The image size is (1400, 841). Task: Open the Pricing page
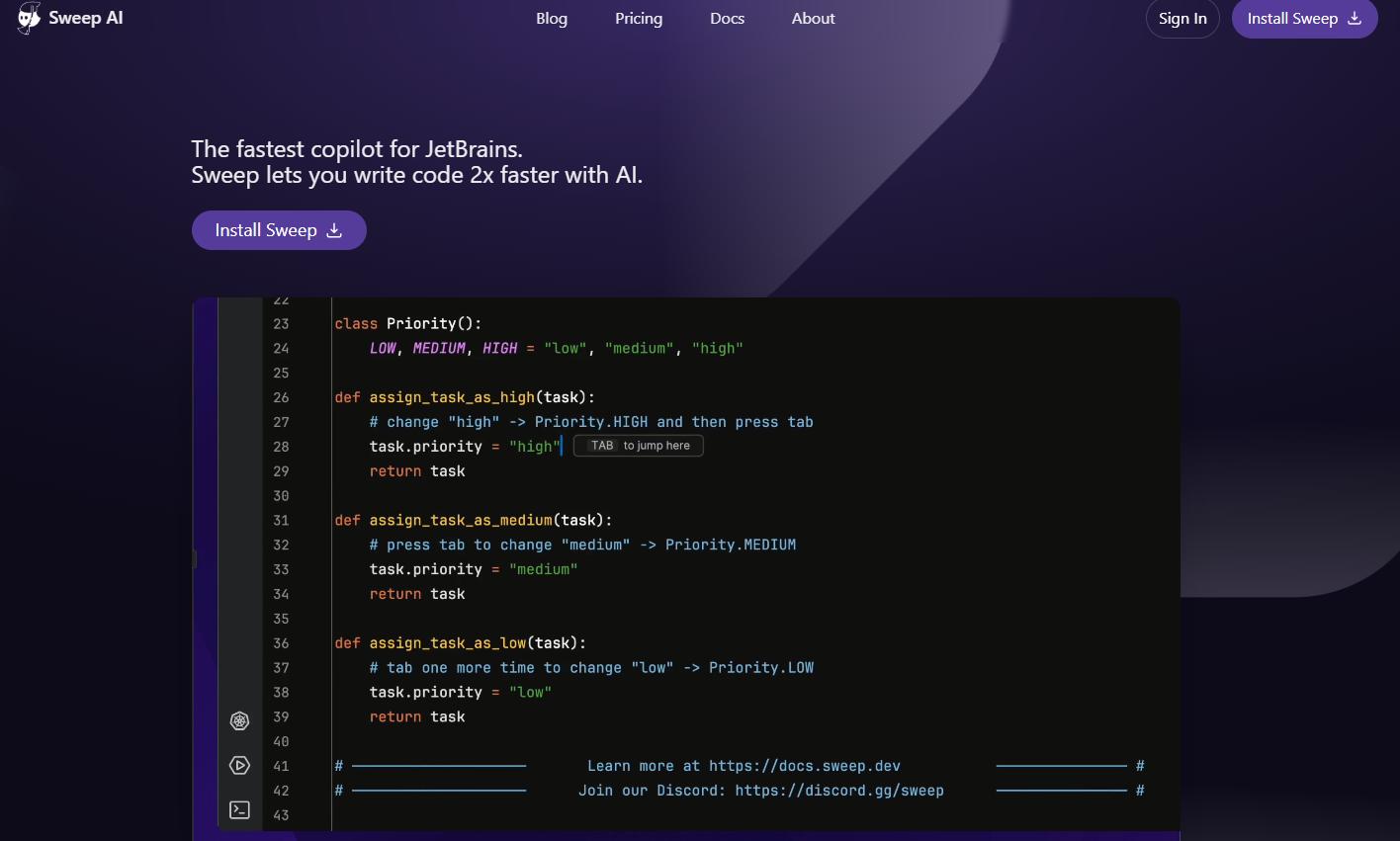coord(639,19)
